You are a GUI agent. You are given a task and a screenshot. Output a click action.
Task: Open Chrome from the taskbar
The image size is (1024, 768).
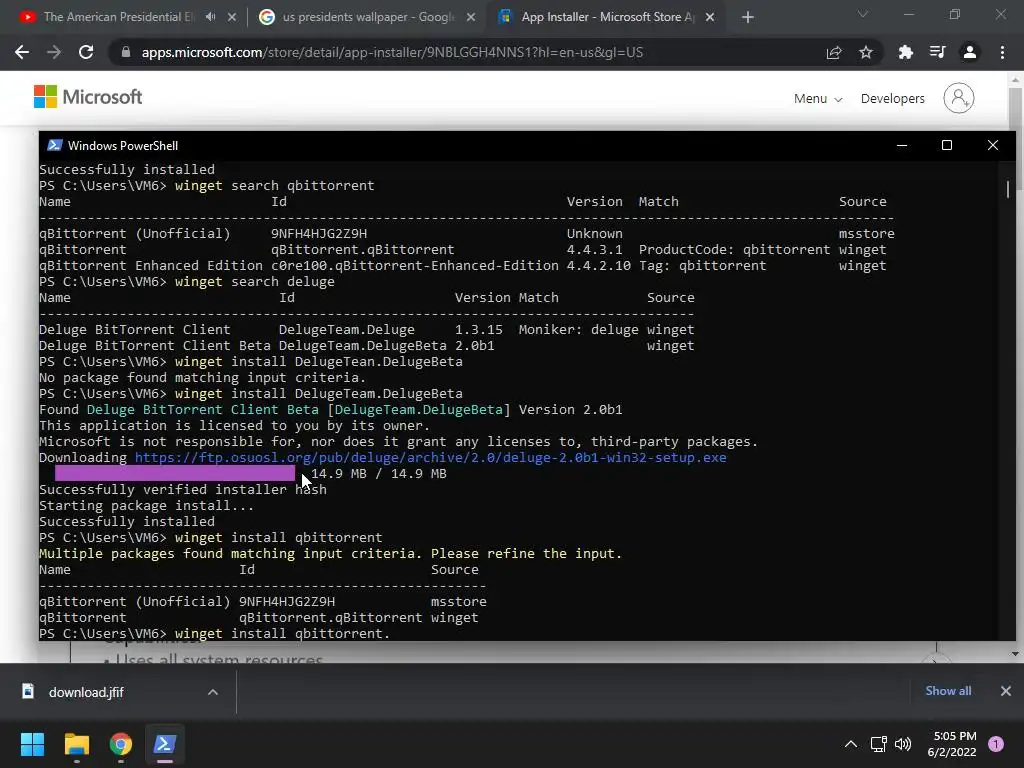(121, 744)
